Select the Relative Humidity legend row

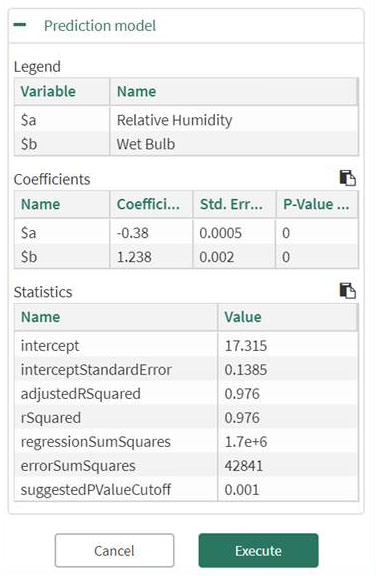[186, 120]
